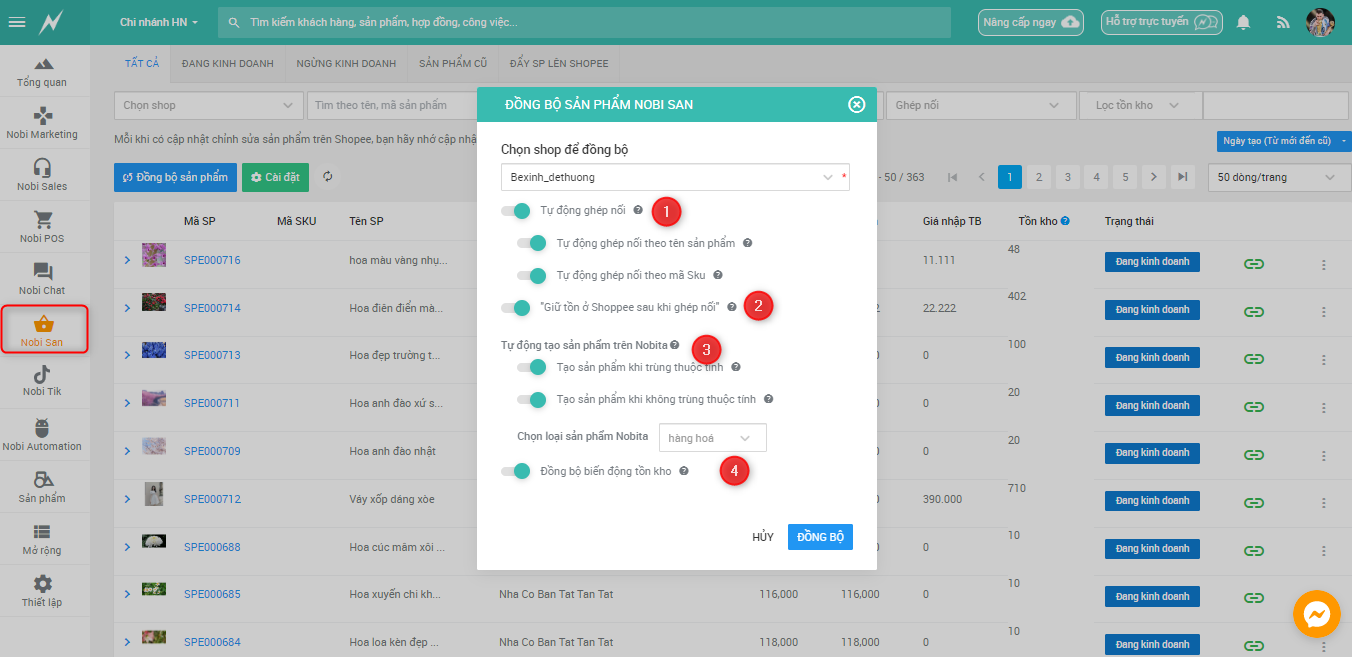Click the notification bell icon
This screenshot has width=1352, height=657.
pyautogui.click(x=1243, y=22)
